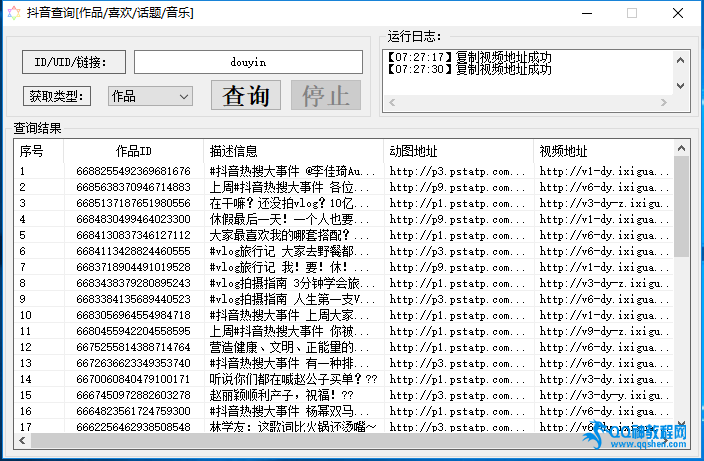Image resolution: width=704 pixels, height=461 pixels.
Task: Click the 描述信息 column header
Action: [294, 151]
